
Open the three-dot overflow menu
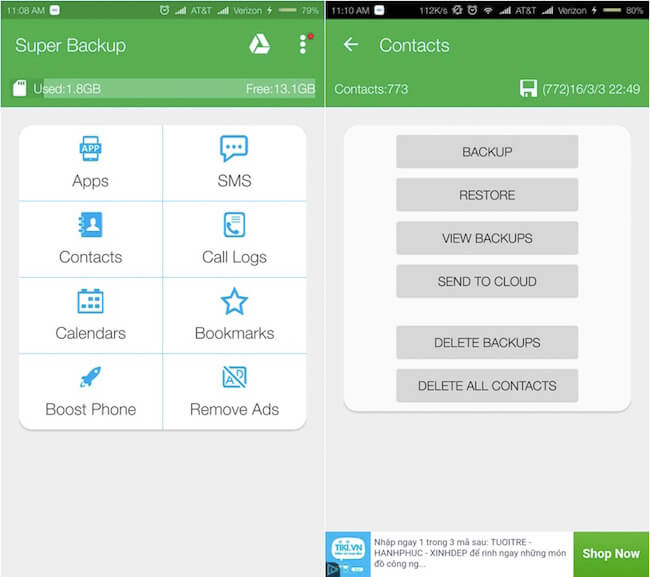[303, 44]
